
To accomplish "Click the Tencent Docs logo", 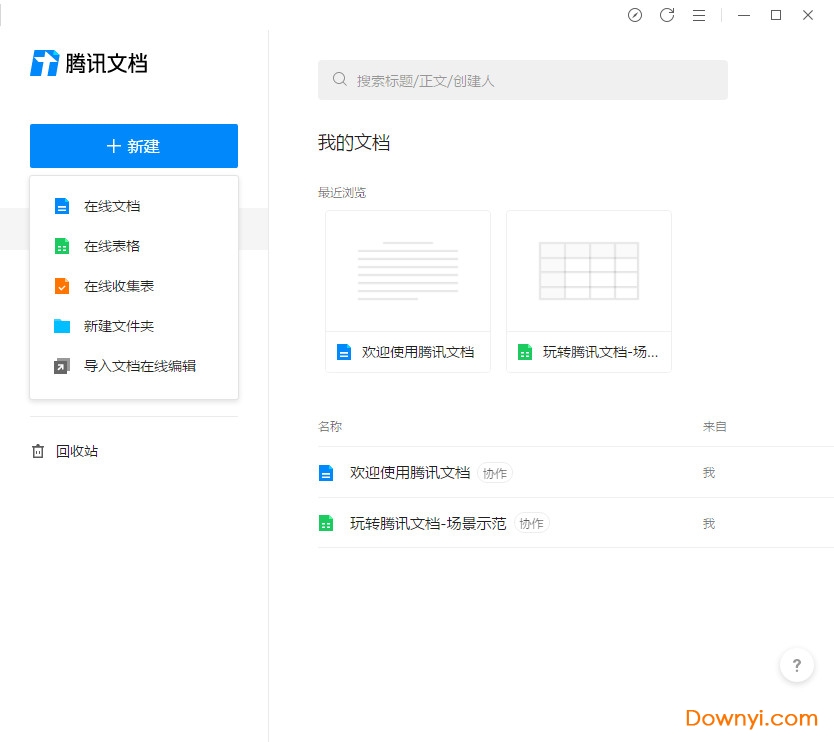I will (89, 63).
